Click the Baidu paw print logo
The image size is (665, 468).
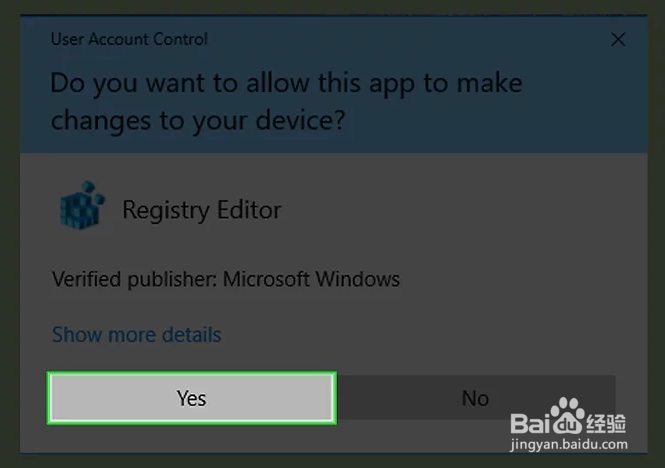[x=567, y=416]
